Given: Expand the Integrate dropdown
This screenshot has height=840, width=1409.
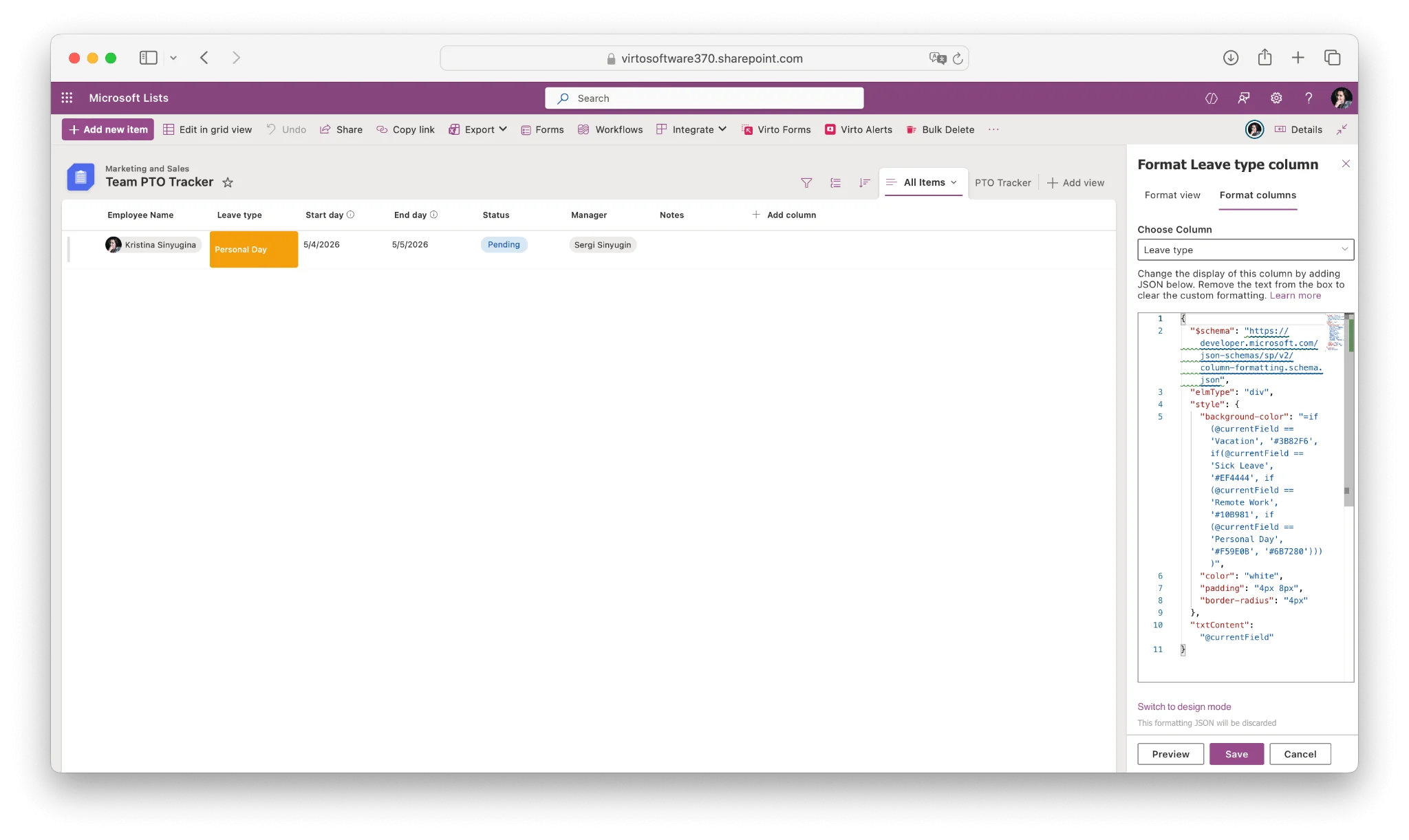Looking at the screenshot, I should (x=691, y=129).
